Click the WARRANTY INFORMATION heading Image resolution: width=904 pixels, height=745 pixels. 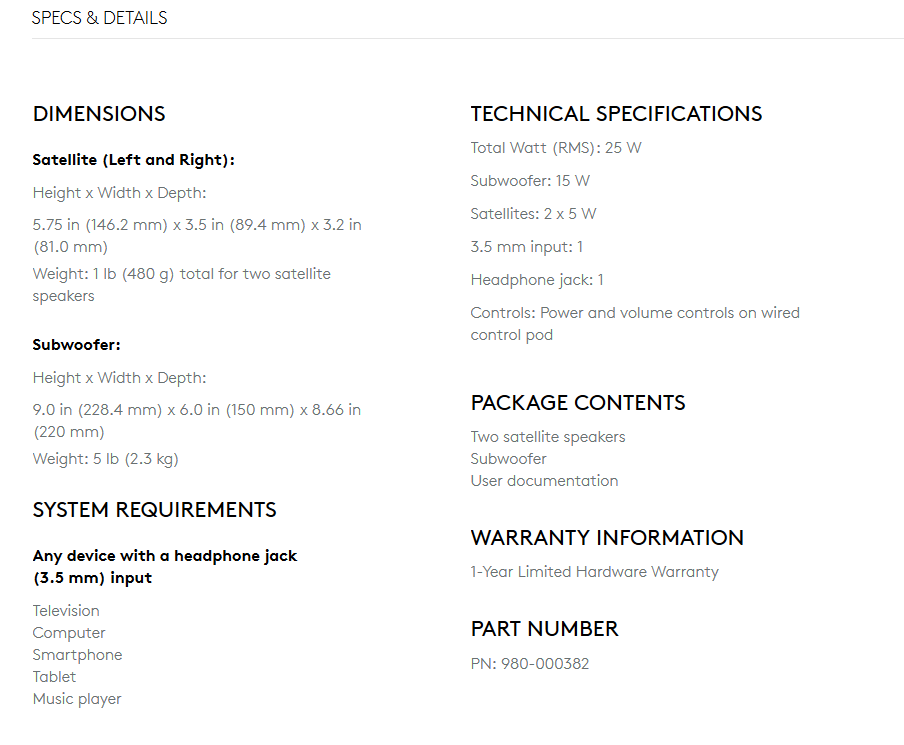(x=607, y=537)
